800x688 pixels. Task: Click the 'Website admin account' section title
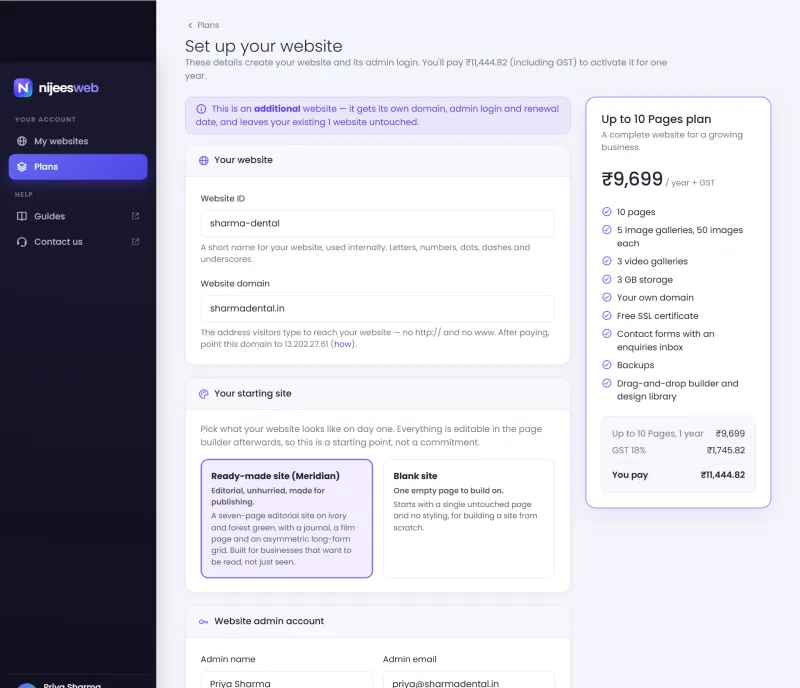pos(269,621)
